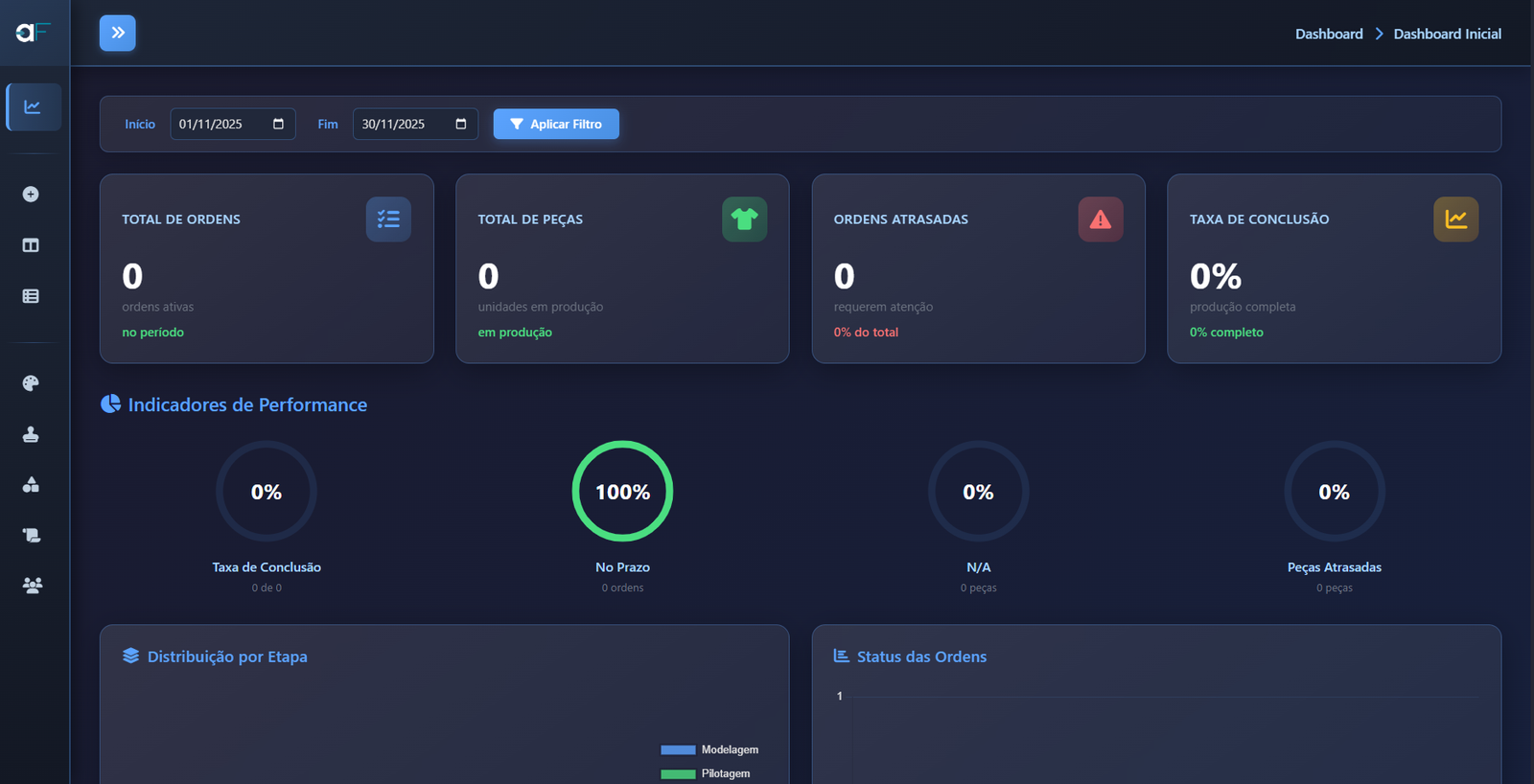The height and width of the screenshot is (784, 1534).
Task: Toggle Pilotagem legend item in chart
Action: (708, 773)
